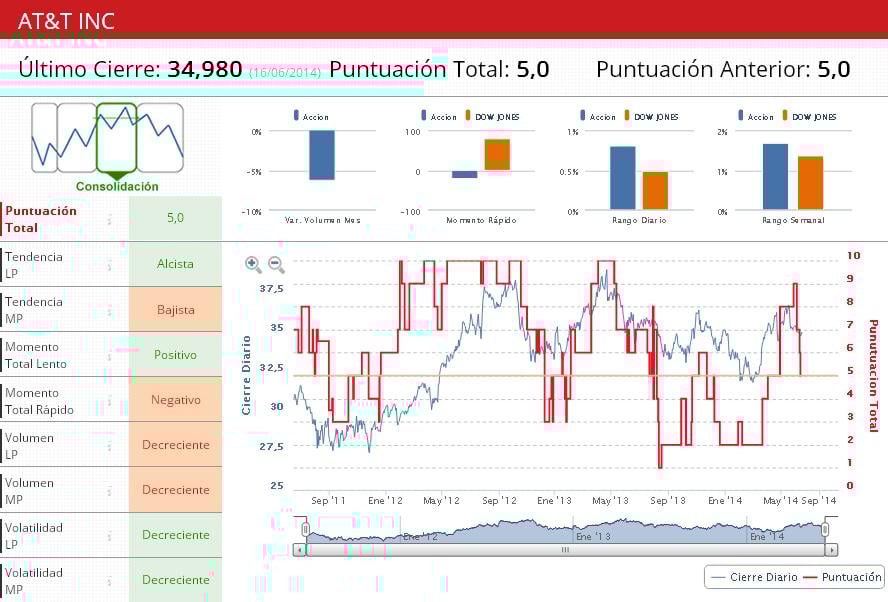The image size is (888, 602).
Task: Click the AT&T INC header title
Action: tap(66, 22)
